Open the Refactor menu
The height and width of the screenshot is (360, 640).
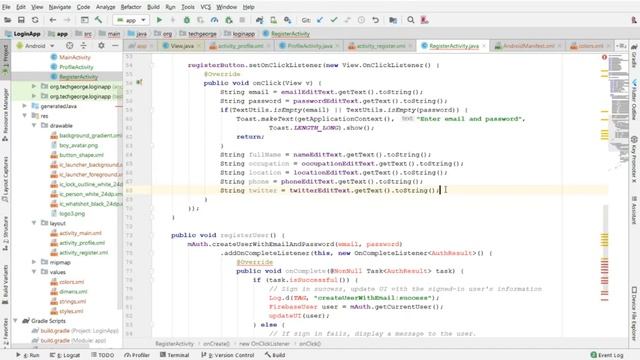pyautogui.click(x=131, y=7)
